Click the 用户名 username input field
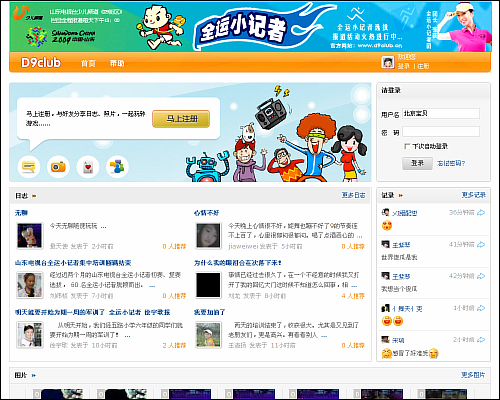 click(x=441, y=114)
